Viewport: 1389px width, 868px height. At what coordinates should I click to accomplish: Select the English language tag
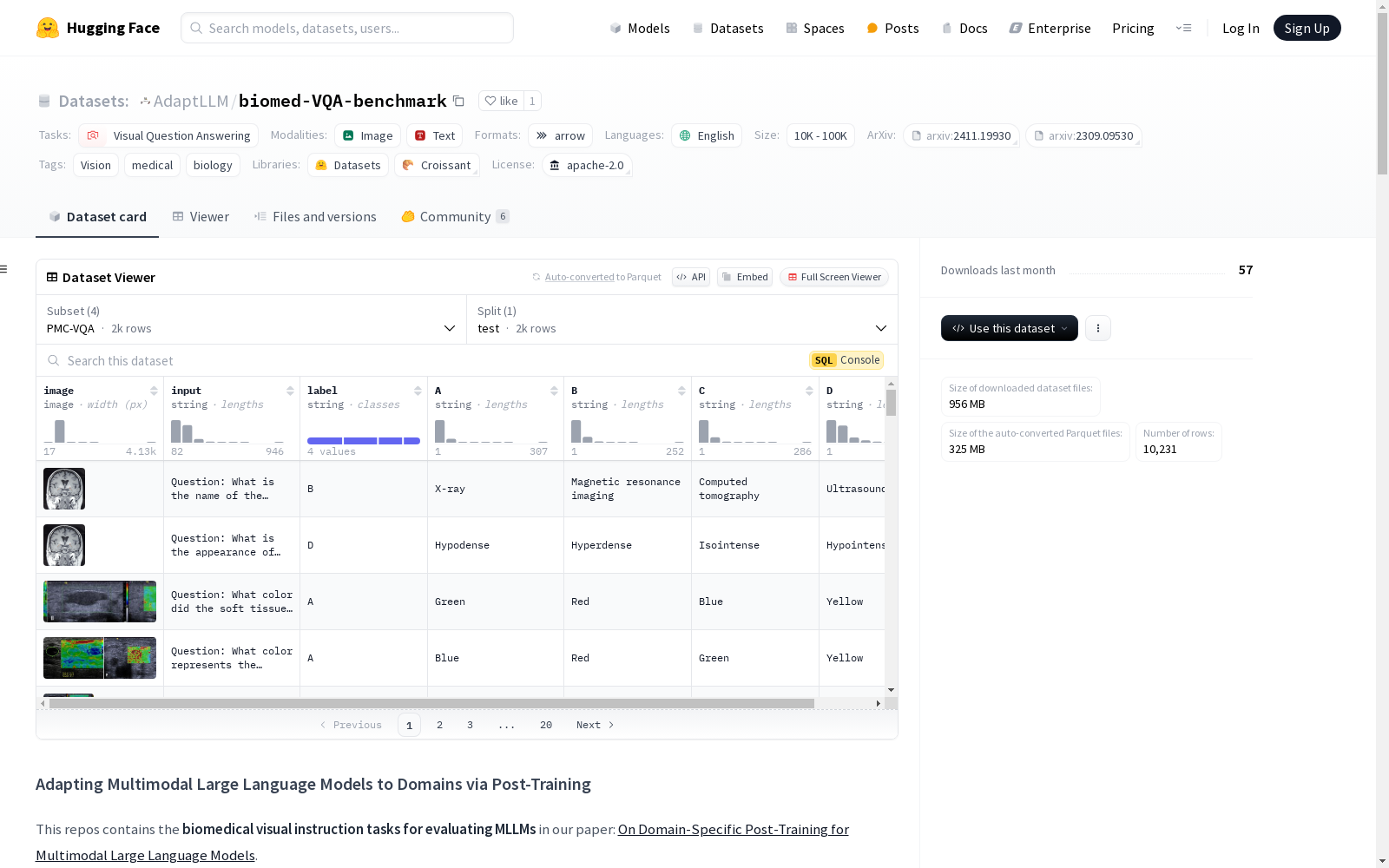coord(707,135)
